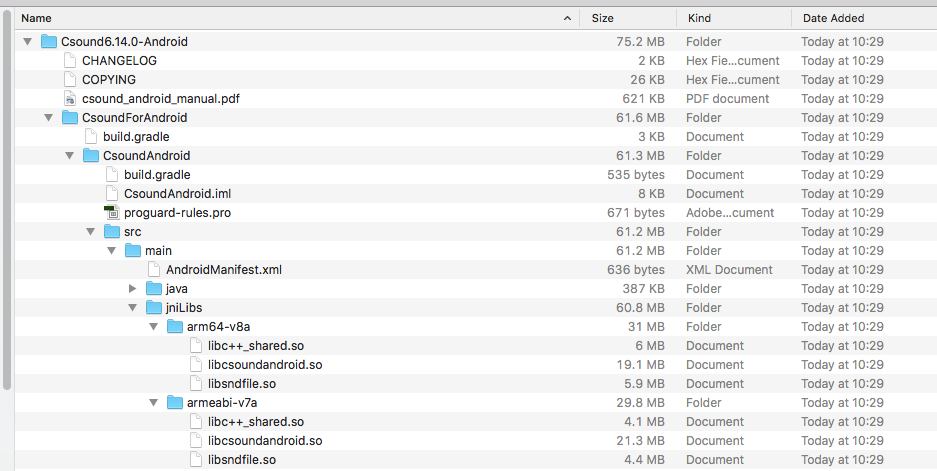Click the 387 KB size value
937x471 pixels.
tap(643, 289)
